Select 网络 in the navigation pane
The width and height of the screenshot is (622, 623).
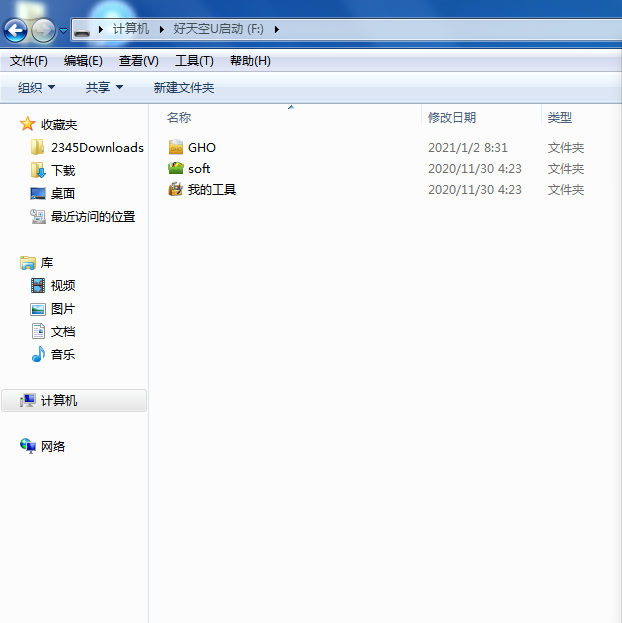pyautogui.click(x=53, y=447)
